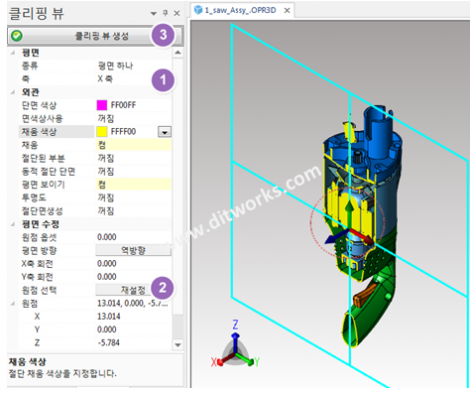The width and height of the screenshot is (470, 394).
Task: Click the X coordinate value 13.014
Action: [109, 316]
